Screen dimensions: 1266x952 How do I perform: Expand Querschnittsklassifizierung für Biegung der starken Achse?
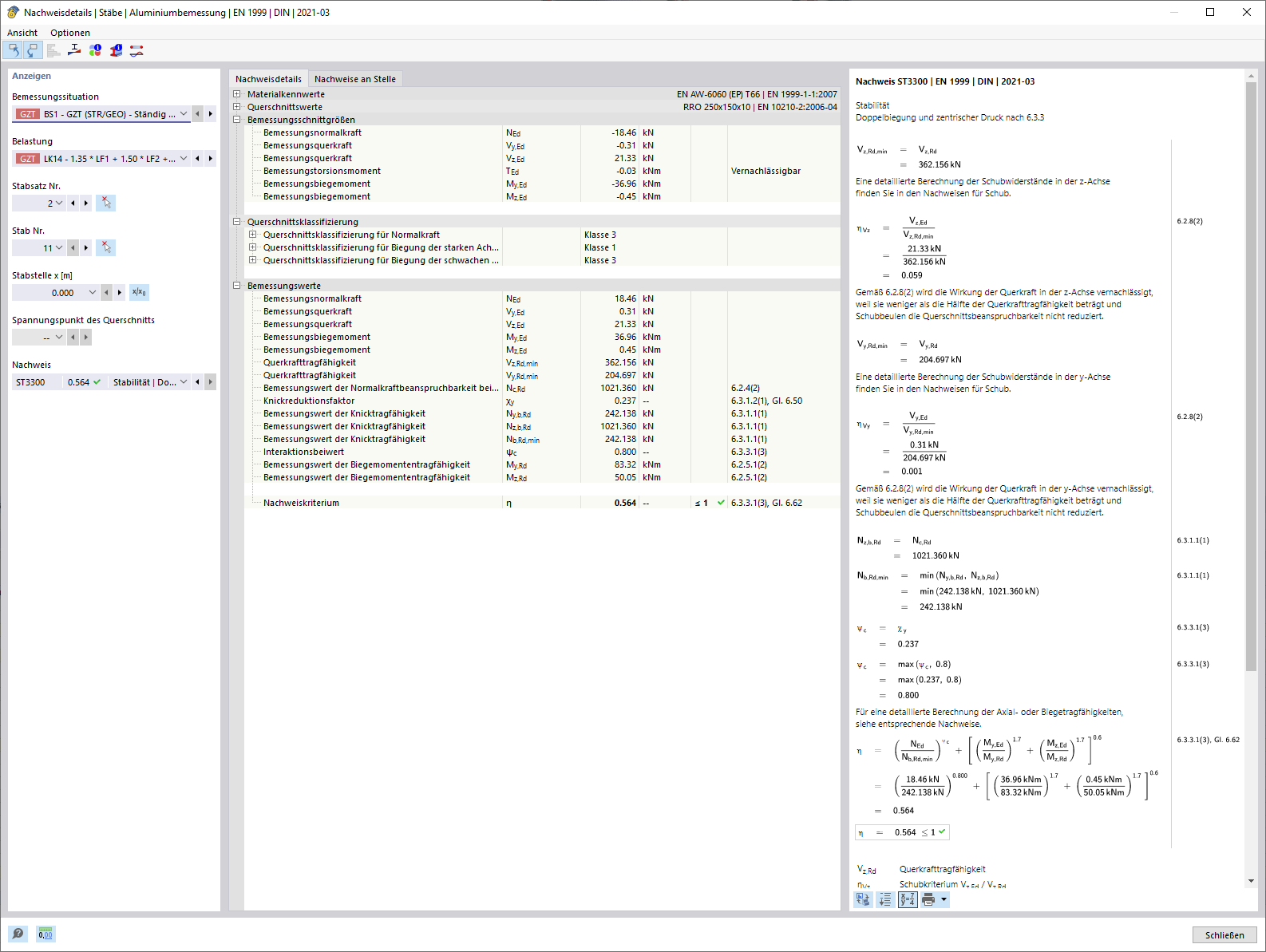point(253,247)
